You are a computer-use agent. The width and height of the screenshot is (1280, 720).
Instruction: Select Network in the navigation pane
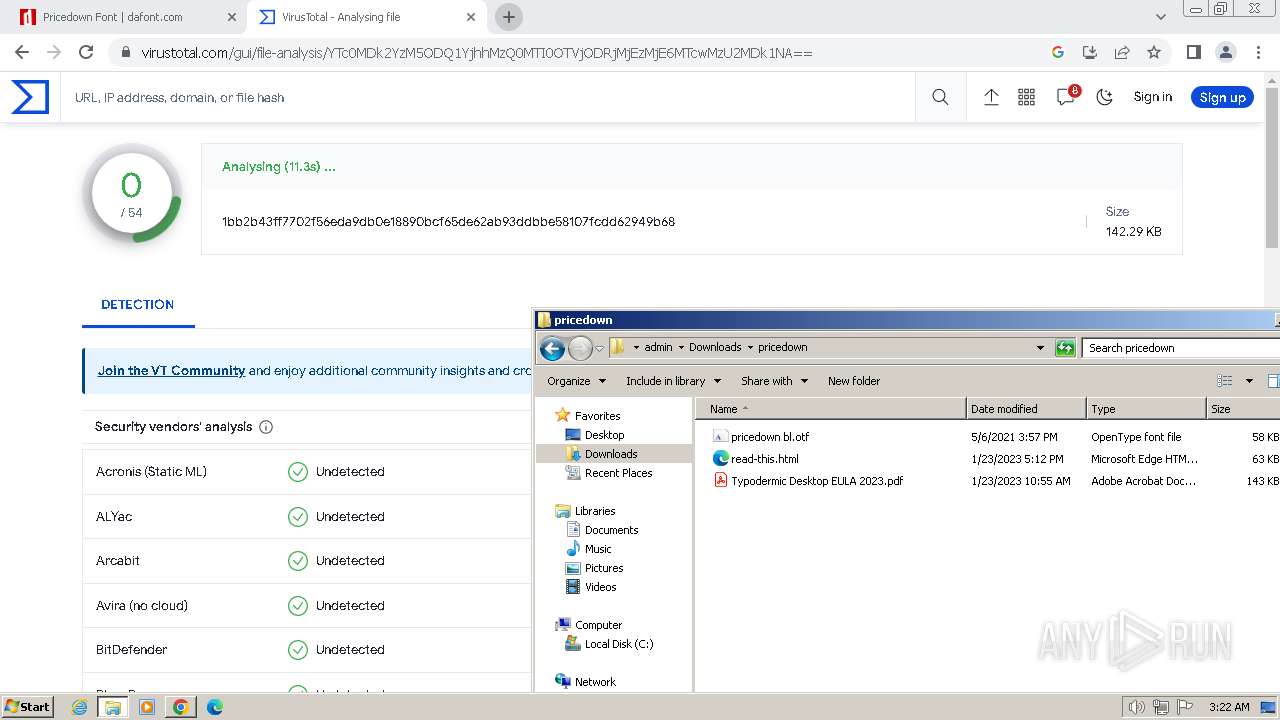(x=595, y=682)
